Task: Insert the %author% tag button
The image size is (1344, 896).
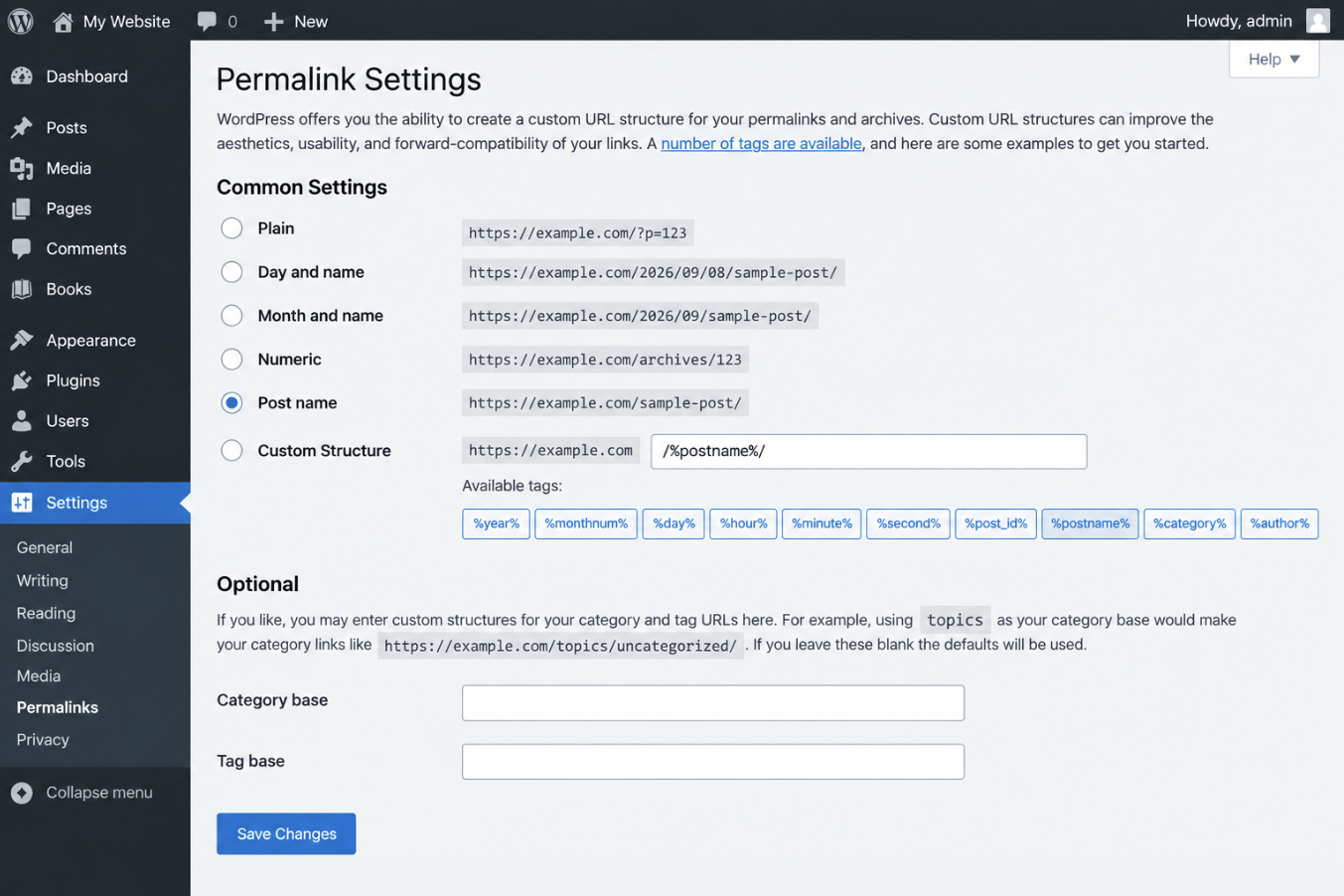Action: point(1279,523)
